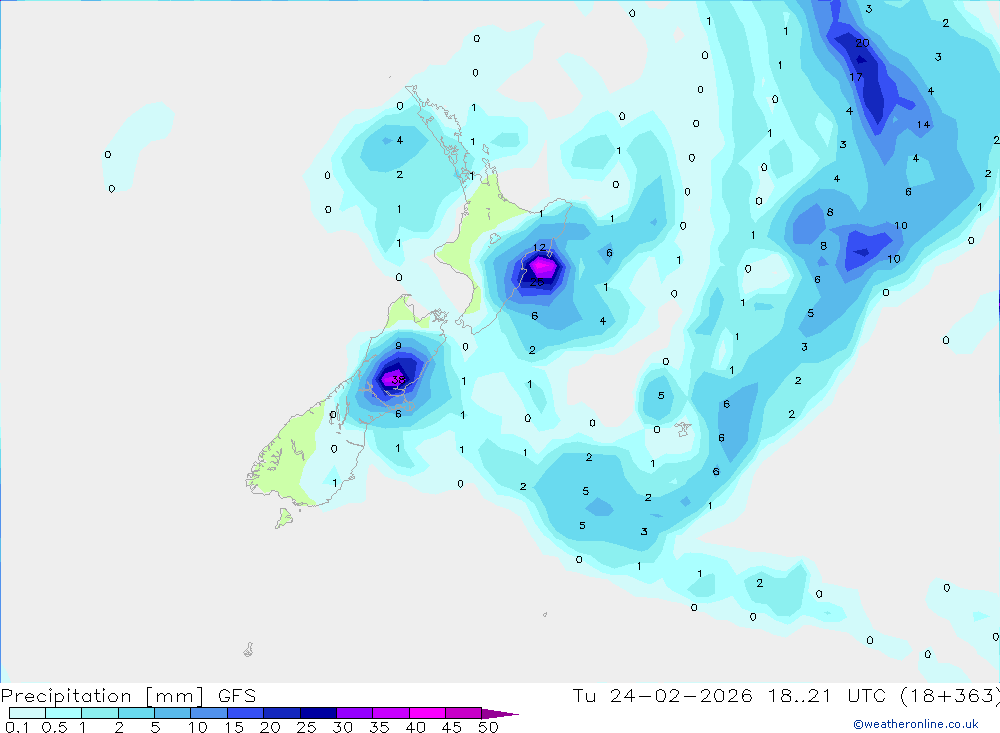Select the 20–25 mm legend swatch
This screenshot has width=1000, height=733.
[282, 713]
